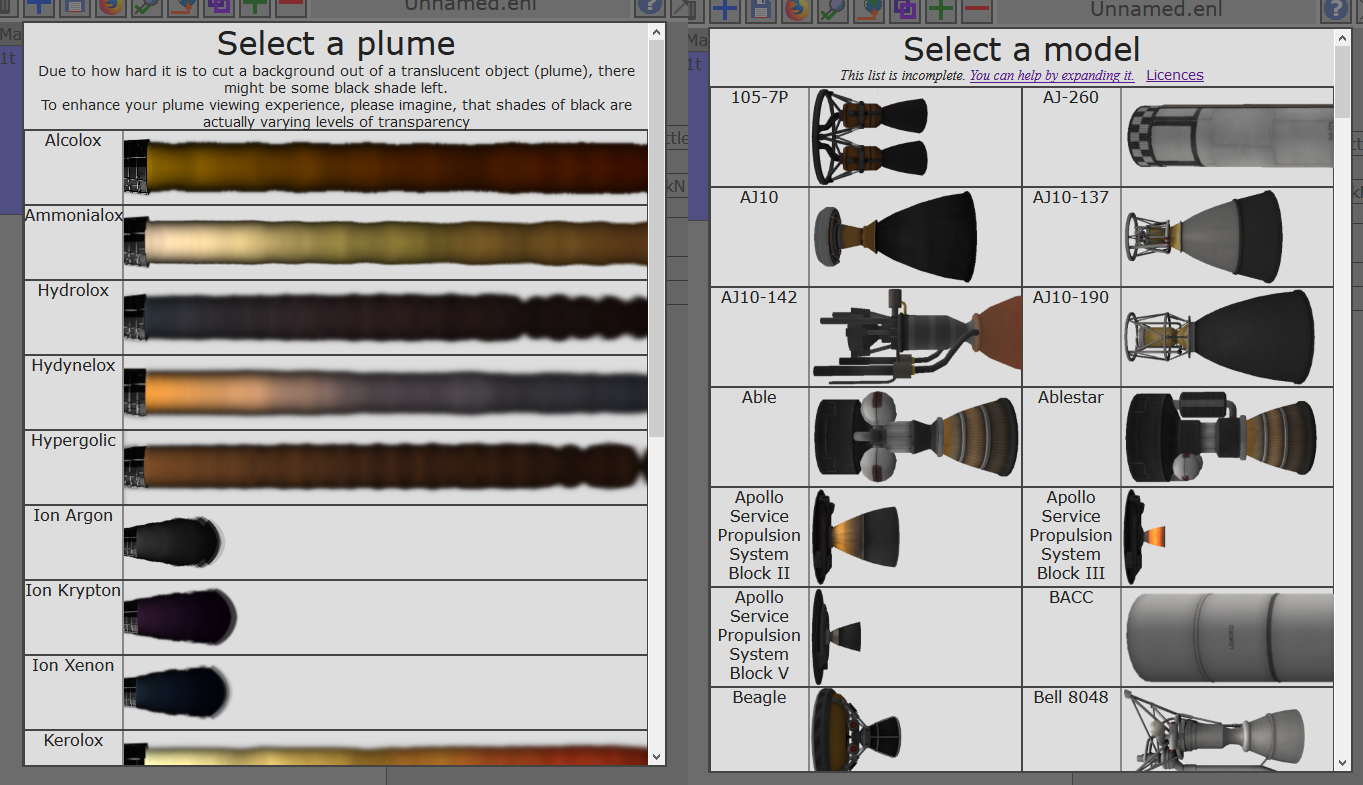Click blue plus icon behind plume dialog
The height and width of the screenshot is (785, 1363).
[40, 8]
